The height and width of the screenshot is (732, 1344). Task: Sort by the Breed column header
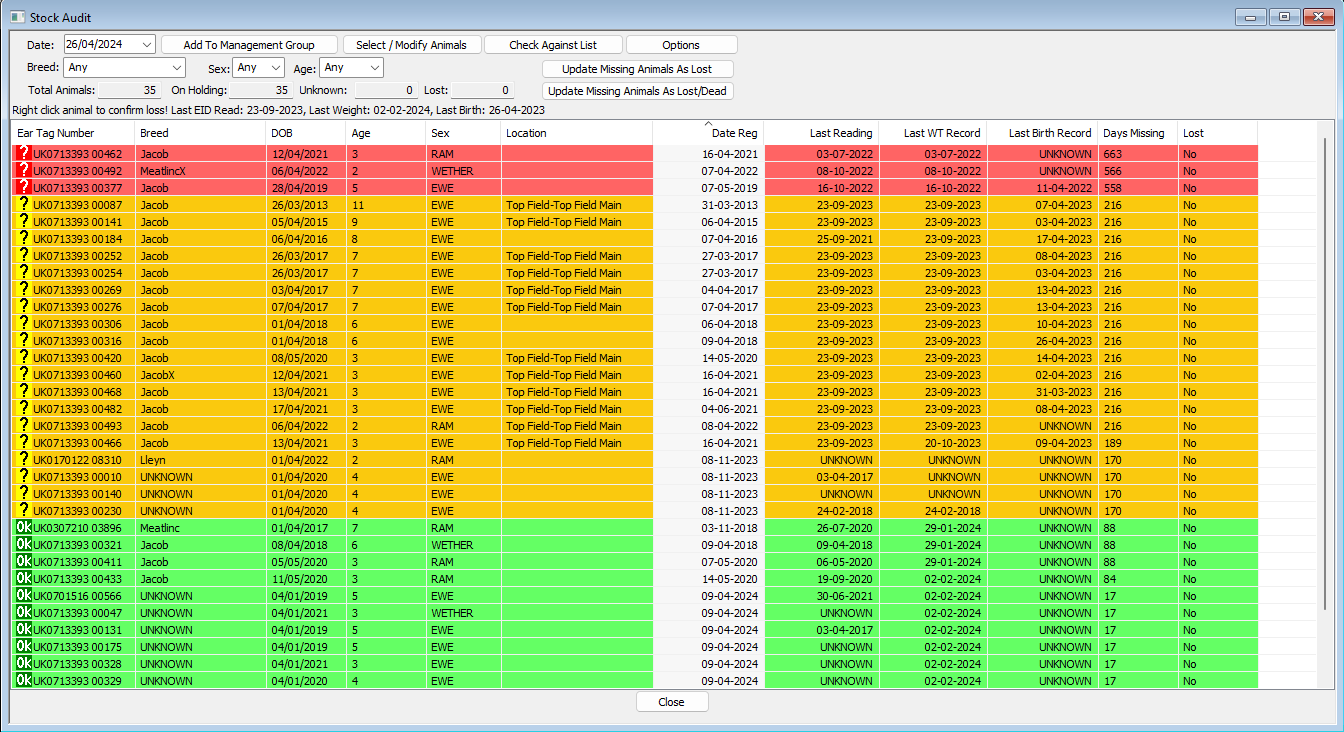[200, 133]
